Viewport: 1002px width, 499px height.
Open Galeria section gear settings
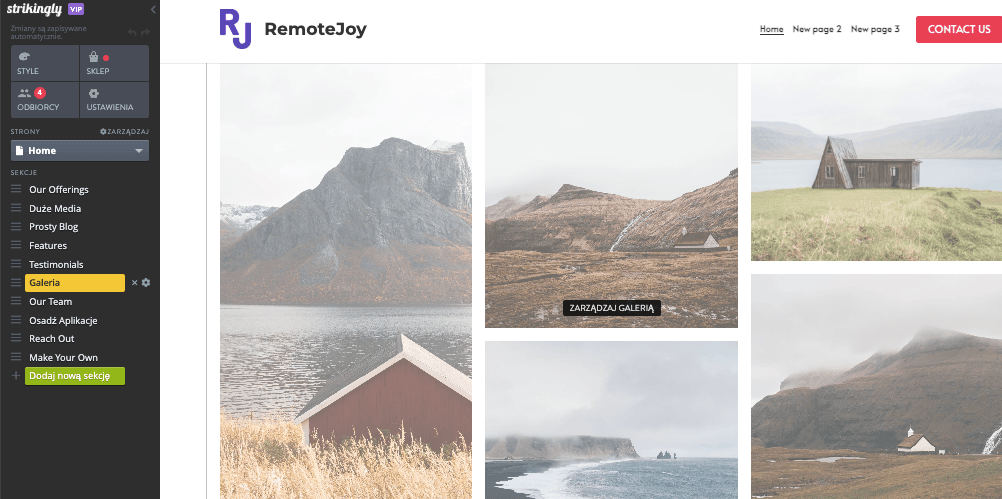tap(146, 282)
